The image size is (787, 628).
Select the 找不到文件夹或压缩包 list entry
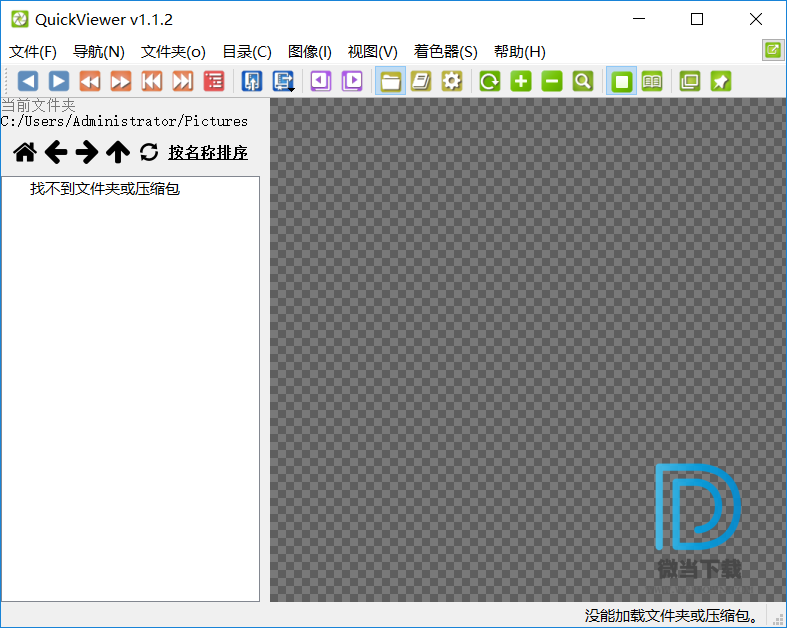point(105,189)
